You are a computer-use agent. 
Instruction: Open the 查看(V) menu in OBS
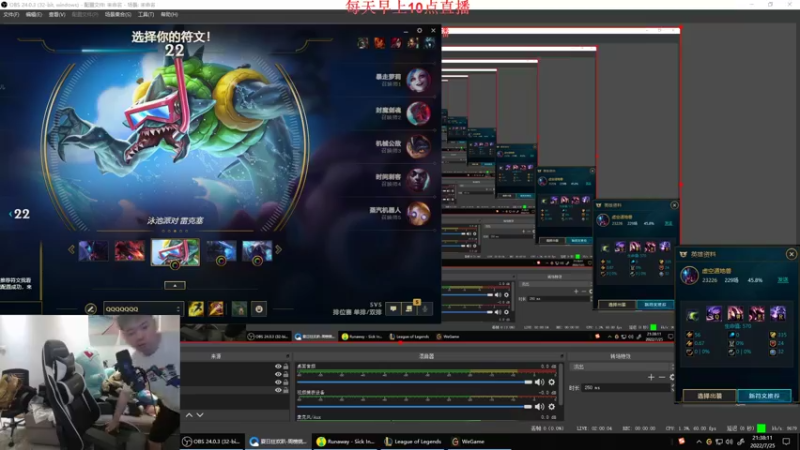(57, 14)
